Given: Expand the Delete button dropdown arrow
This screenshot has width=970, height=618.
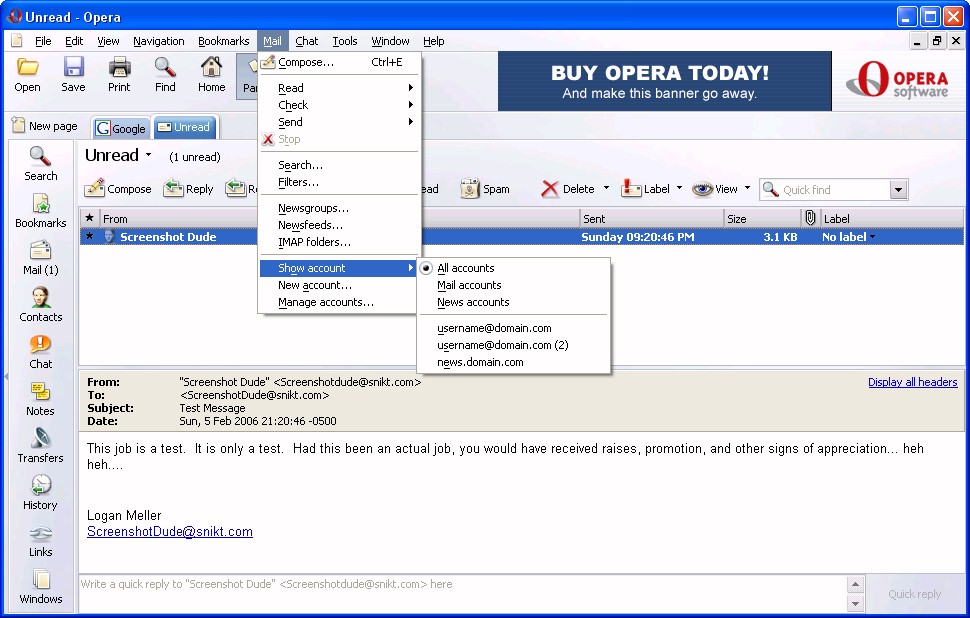Looking at the screenshot, I should point(606,189).
